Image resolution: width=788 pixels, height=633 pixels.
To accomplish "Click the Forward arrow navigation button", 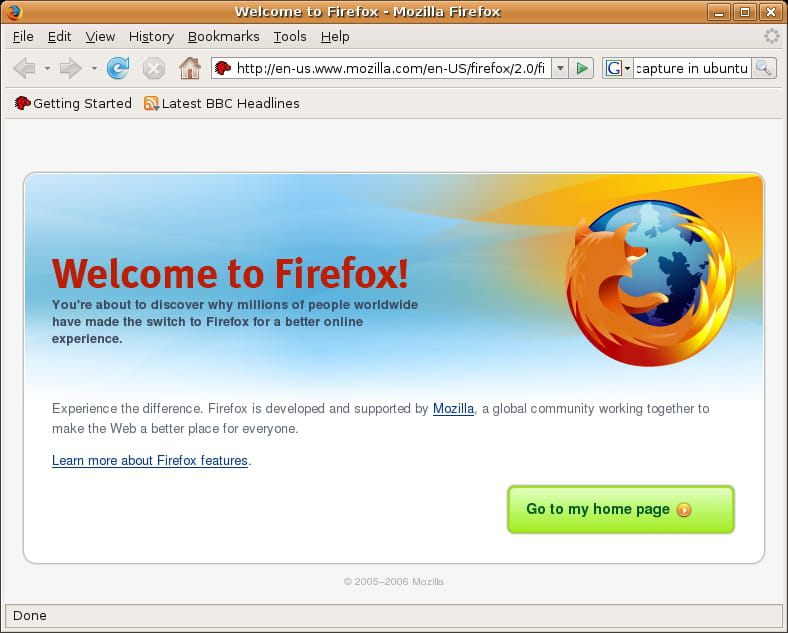I will click(x=70, y=68).
